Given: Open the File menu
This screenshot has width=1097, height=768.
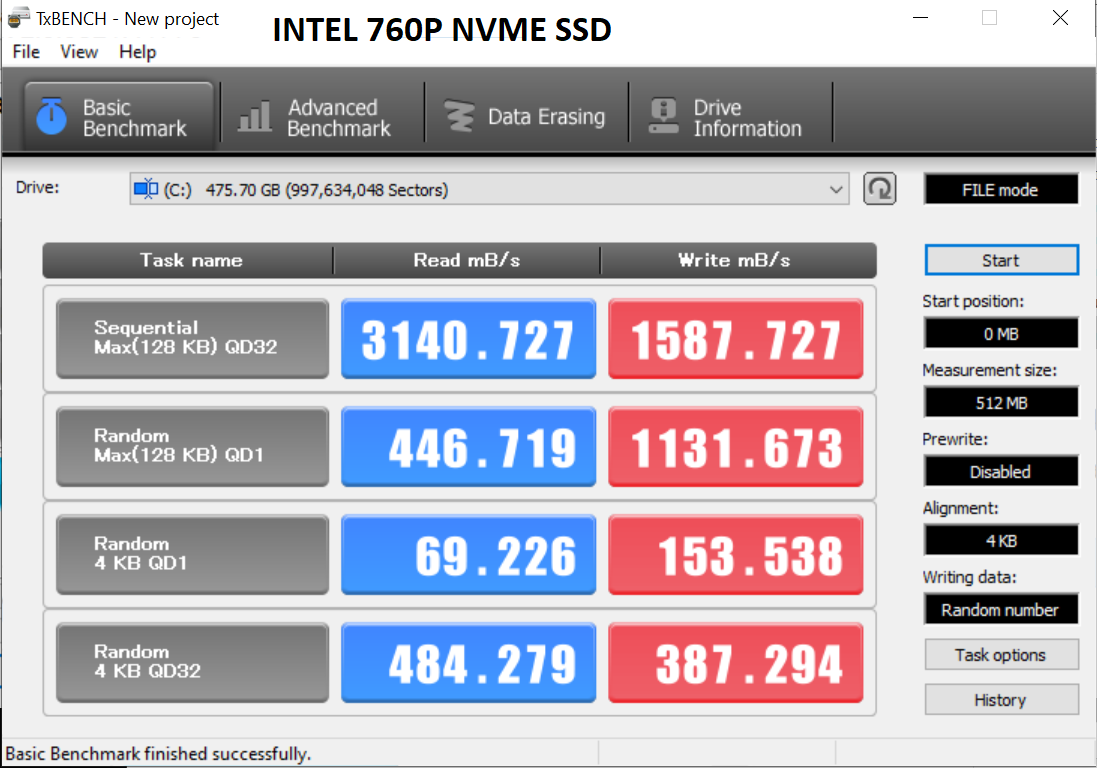Looking at the screenshot, I should tap(26, 52).
